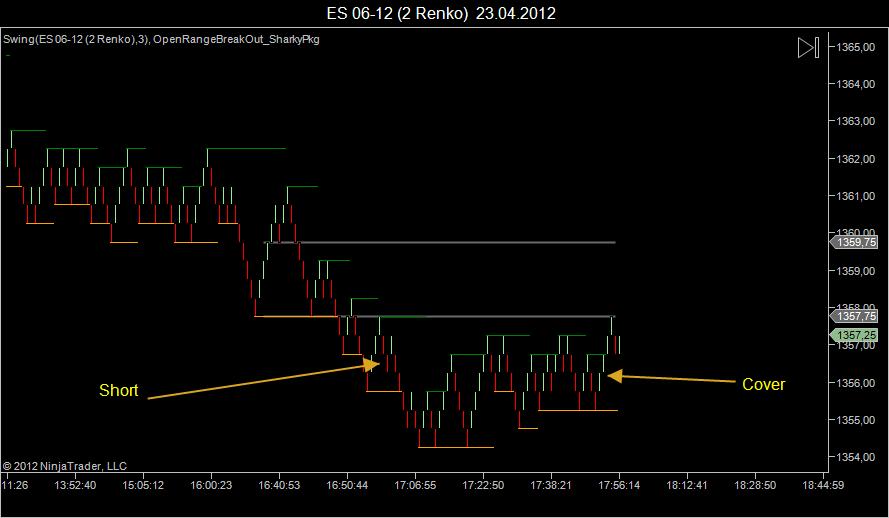The width and height of the screenshot is (889, 518).
Task: Click the 17:38:21 time axis label
Action: (x=551, y=485)
